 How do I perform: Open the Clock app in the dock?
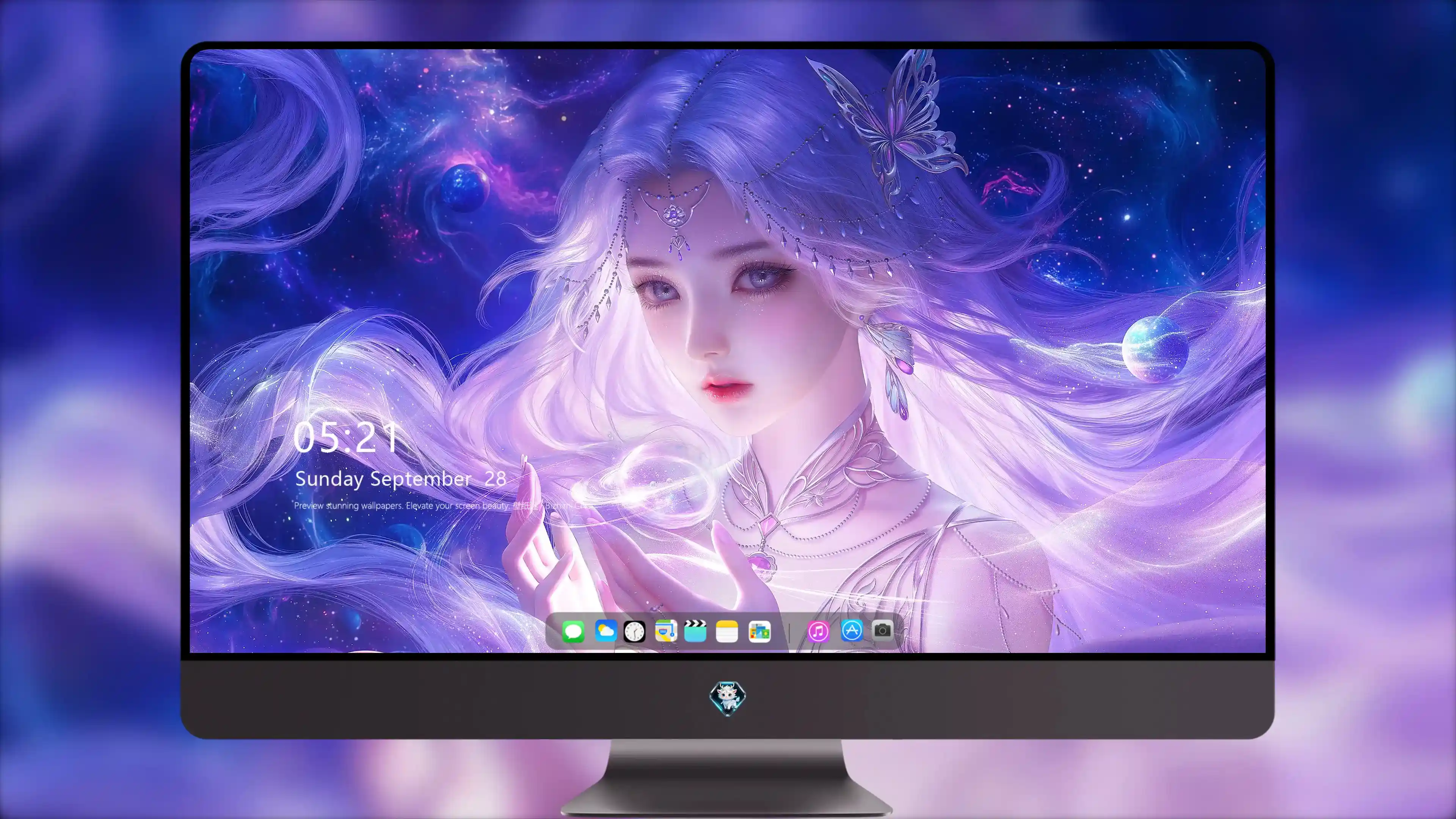click(x=634, y=631)
